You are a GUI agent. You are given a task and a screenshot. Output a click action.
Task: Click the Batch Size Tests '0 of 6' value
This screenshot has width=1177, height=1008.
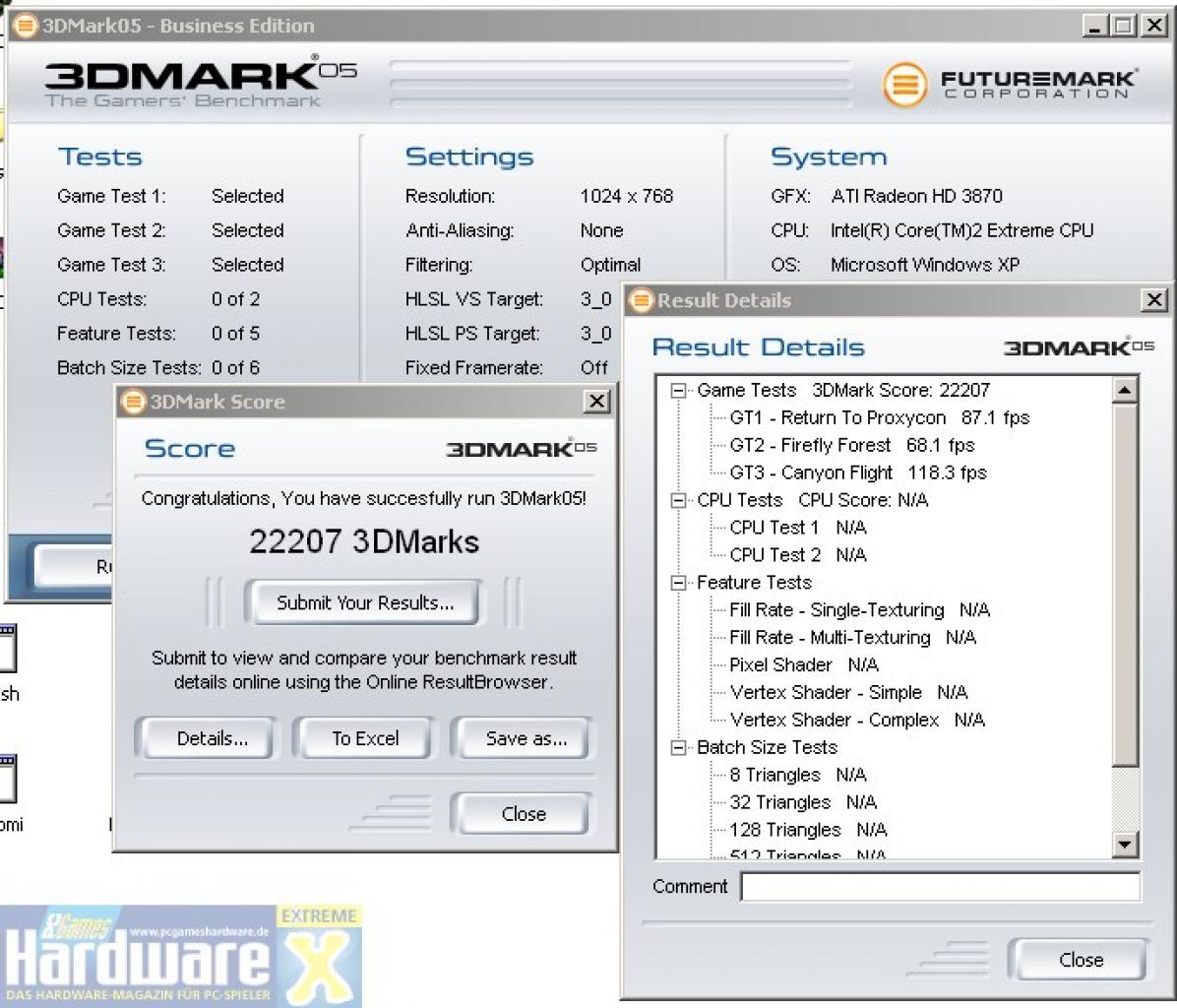click(236, 368)
